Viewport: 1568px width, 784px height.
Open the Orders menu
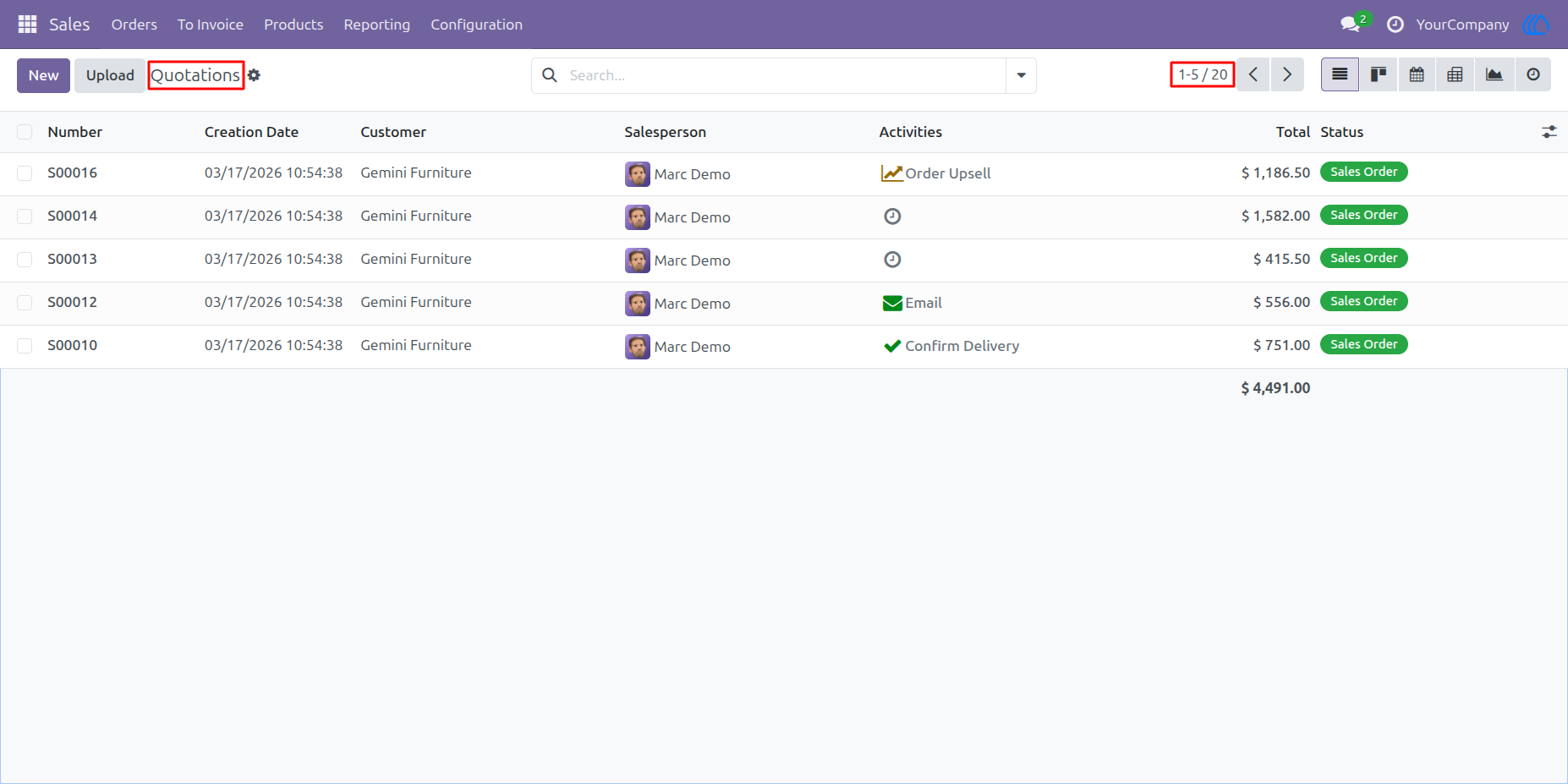(x=134, y=25)
